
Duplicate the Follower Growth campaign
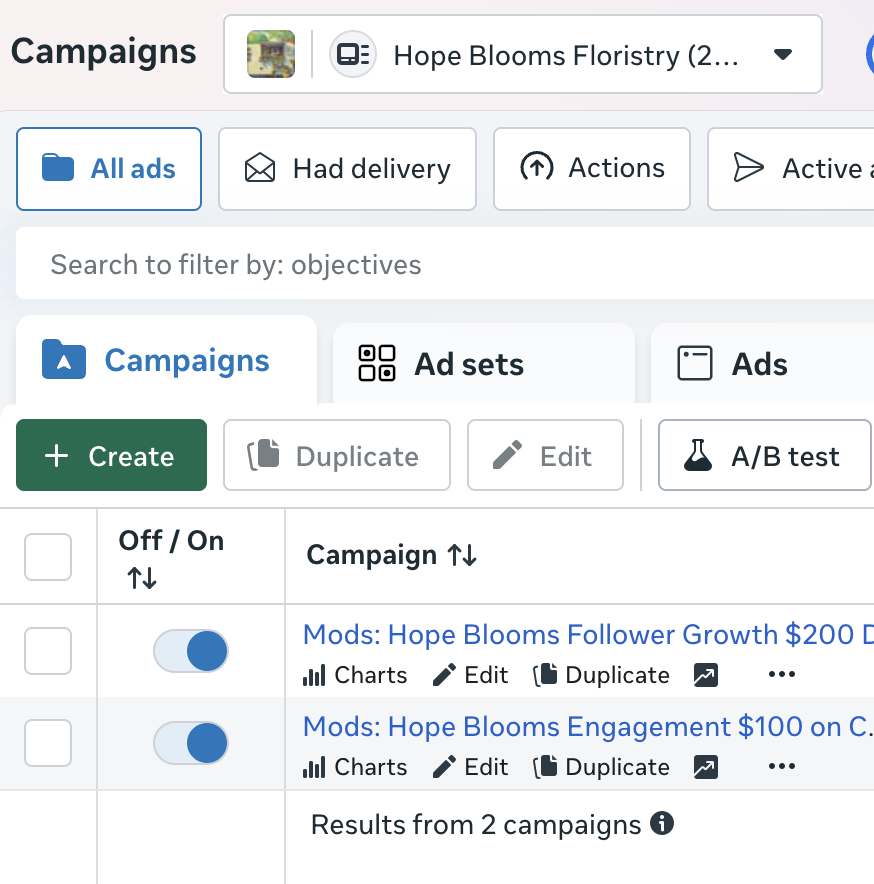[602, 675]
